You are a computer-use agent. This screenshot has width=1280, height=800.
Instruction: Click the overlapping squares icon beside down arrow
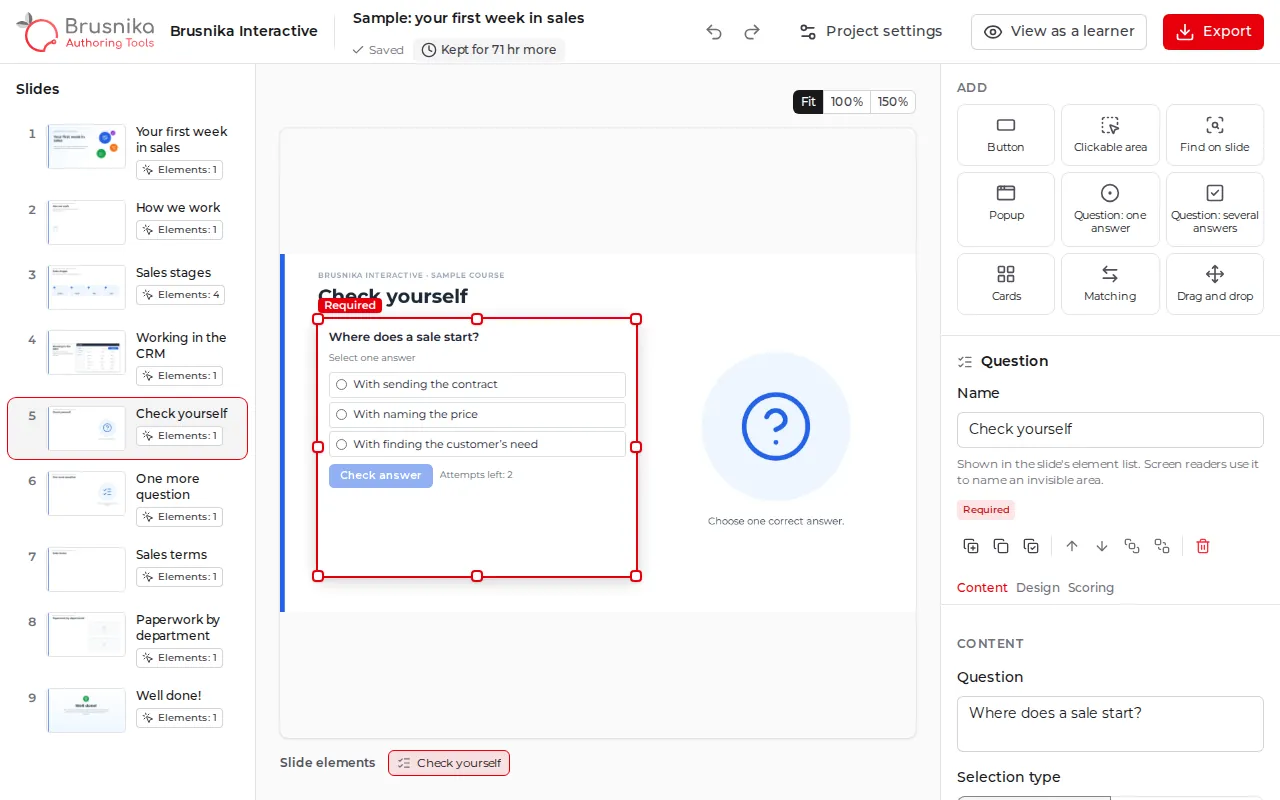tap(1132, 546)
